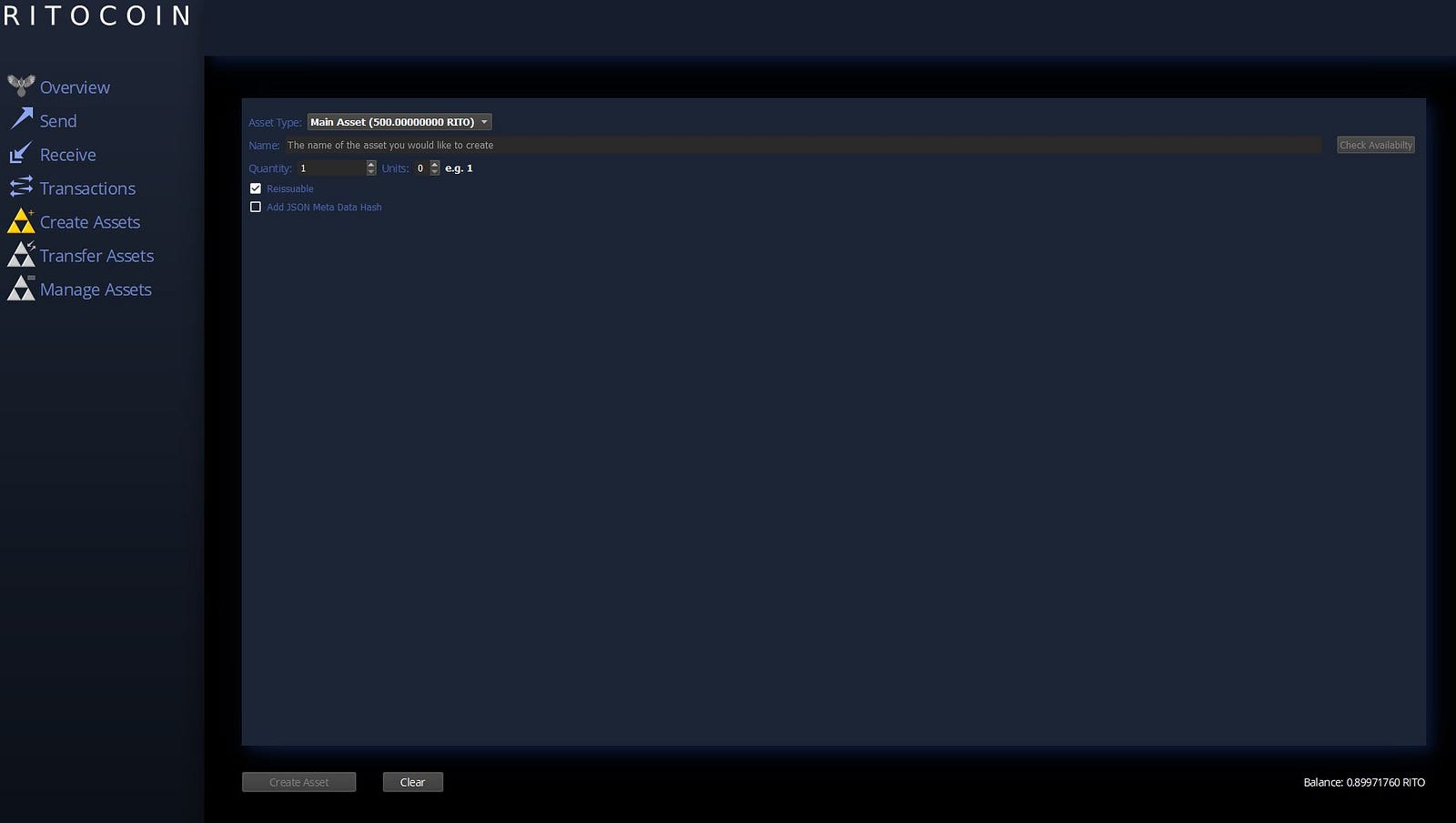The width and height of the screenshot is (1456, 823).
Task: Switch to the Receive section
Action: tap(68, 155)
